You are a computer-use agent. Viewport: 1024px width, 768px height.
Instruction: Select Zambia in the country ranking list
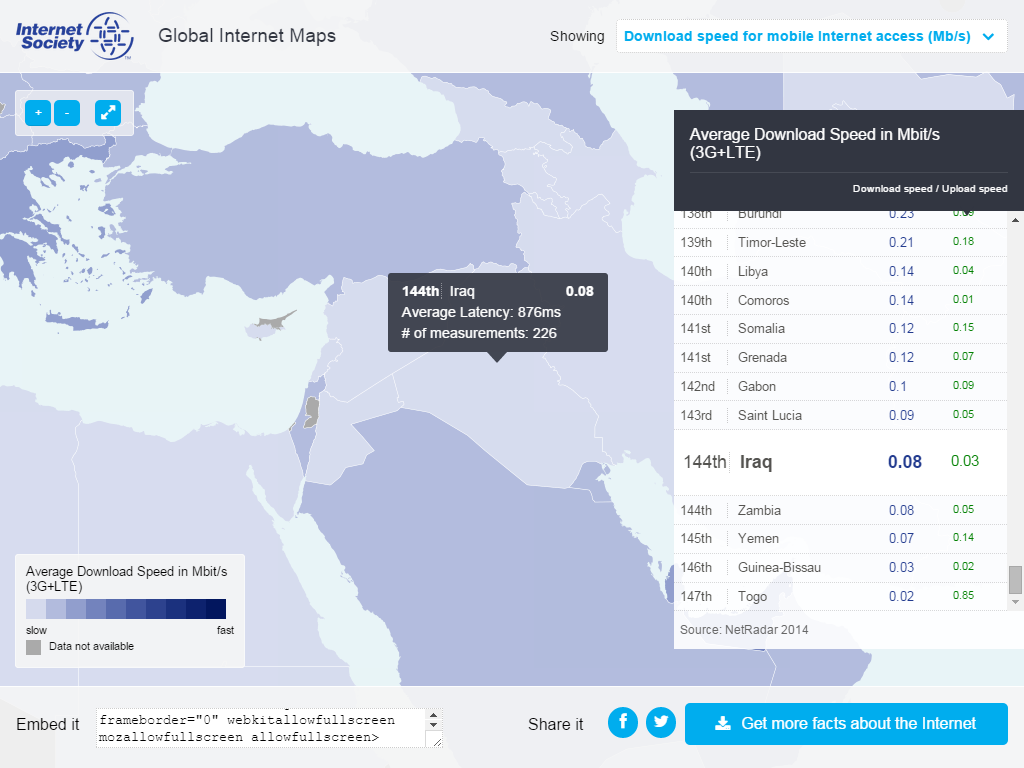pos(840,510)
